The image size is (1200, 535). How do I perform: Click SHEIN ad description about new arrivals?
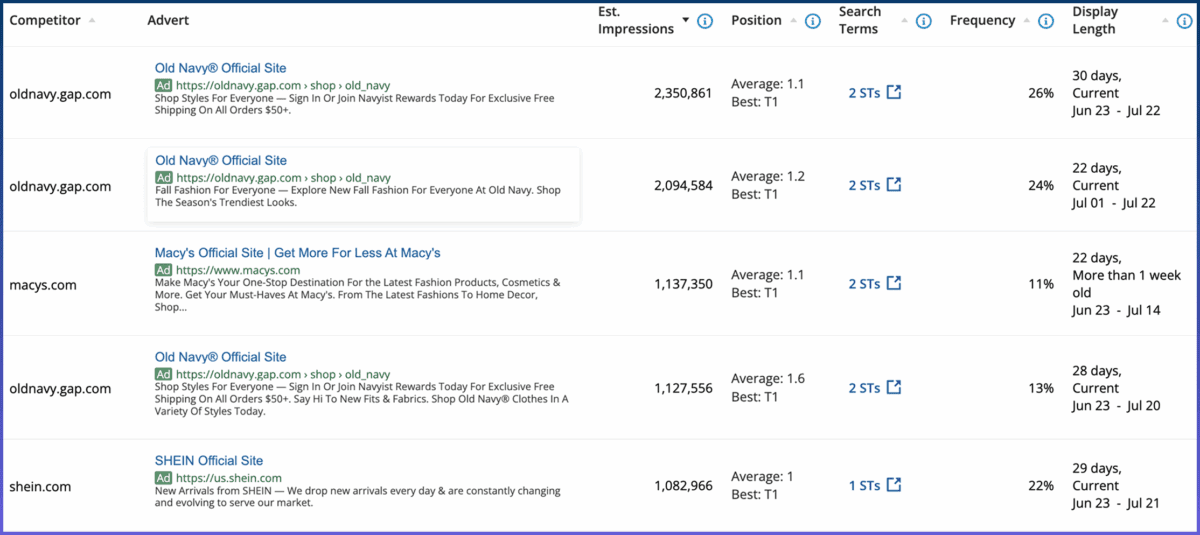click(358, 497)
